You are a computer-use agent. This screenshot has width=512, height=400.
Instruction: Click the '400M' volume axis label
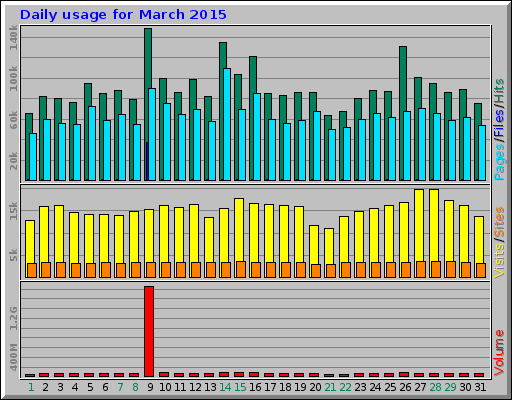click(14, 357)
